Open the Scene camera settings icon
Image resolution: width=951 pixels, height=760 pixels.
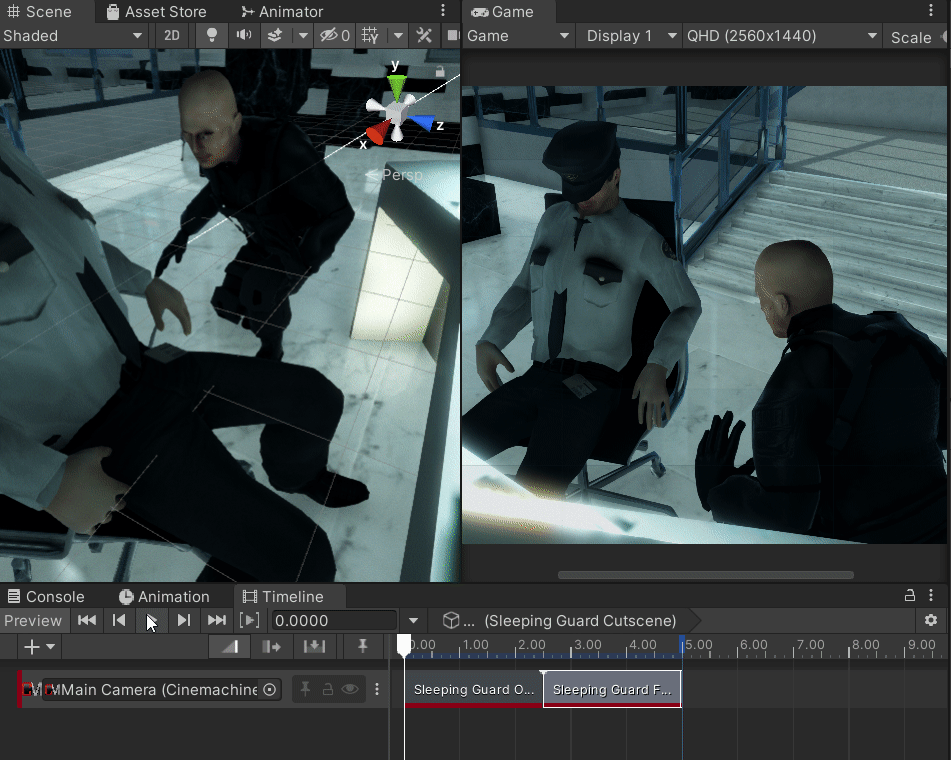point(452,36)
